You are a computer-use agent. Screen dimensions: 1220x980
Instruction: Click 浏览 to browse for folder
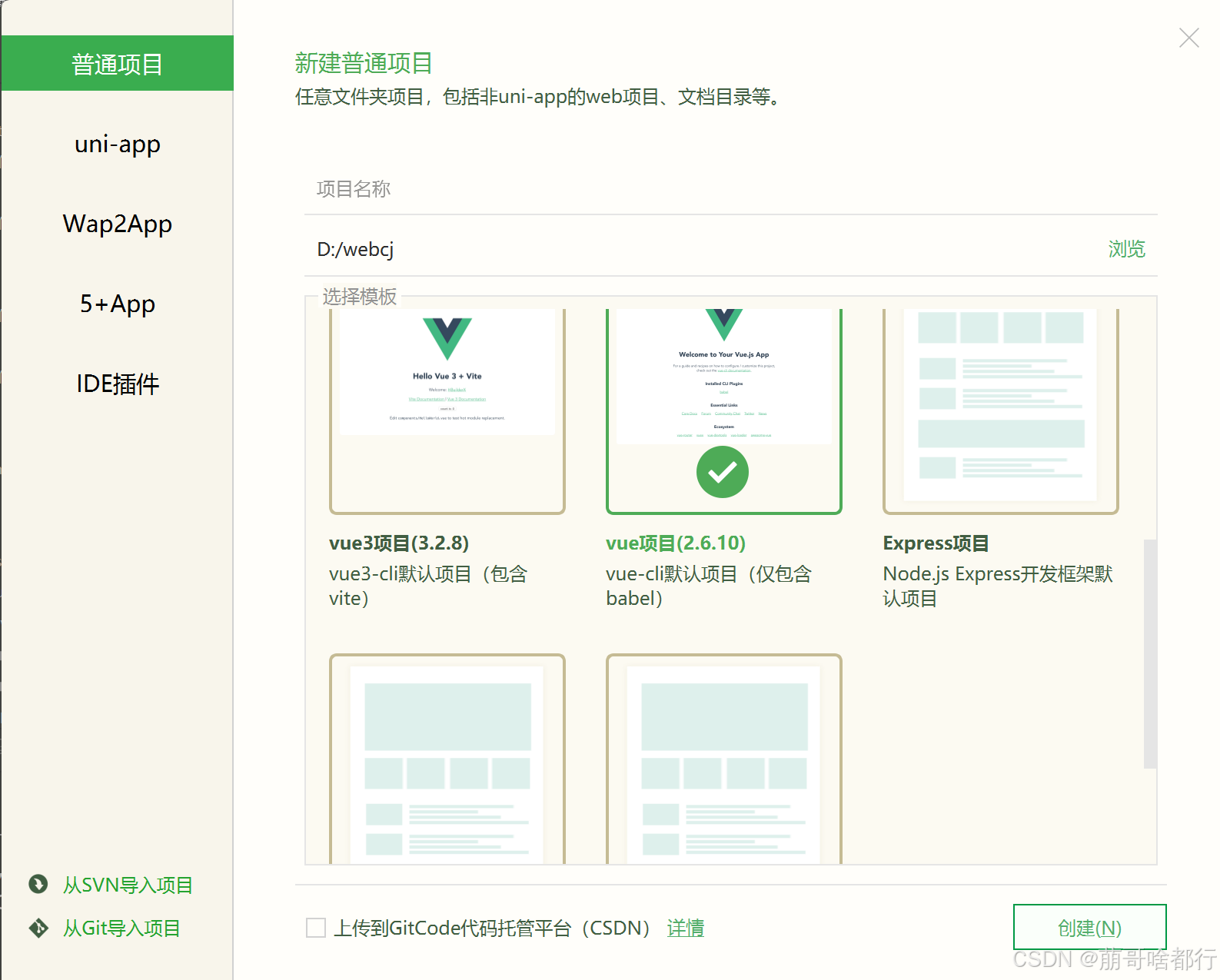coord(1126,249)
